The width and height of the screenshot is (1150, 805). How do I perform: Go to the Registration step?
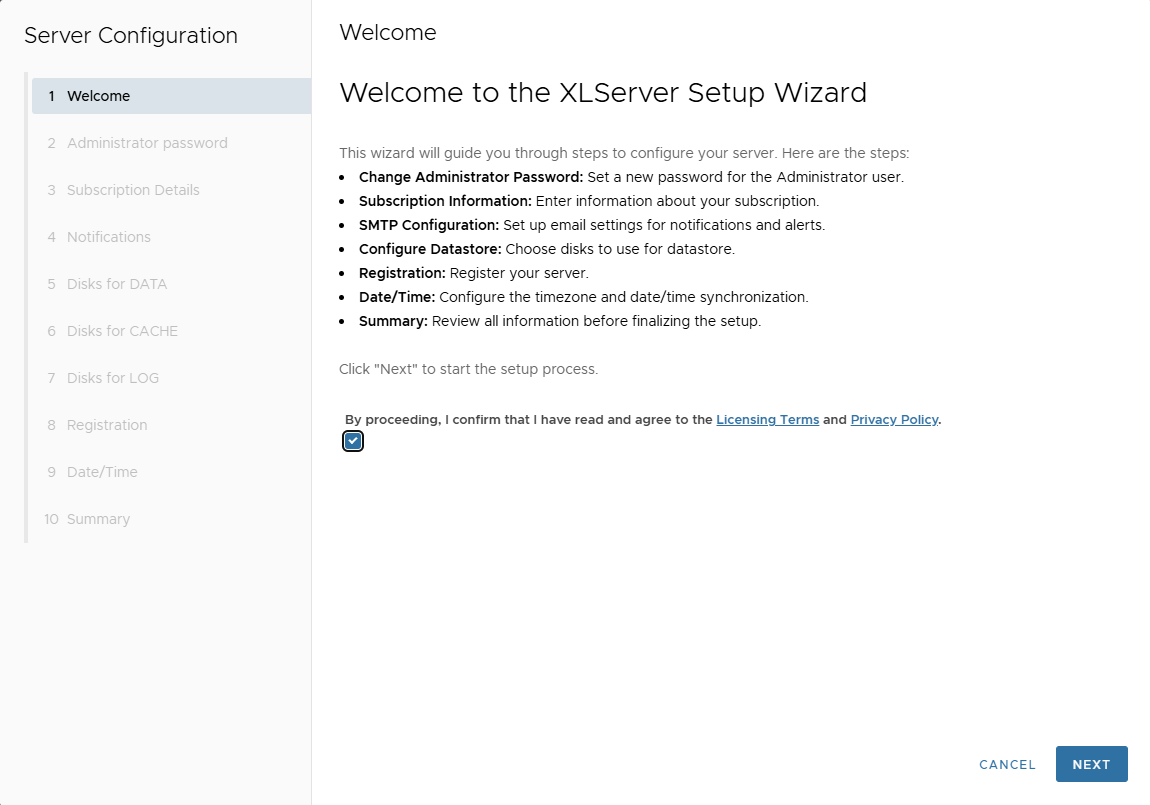(107, 425)
